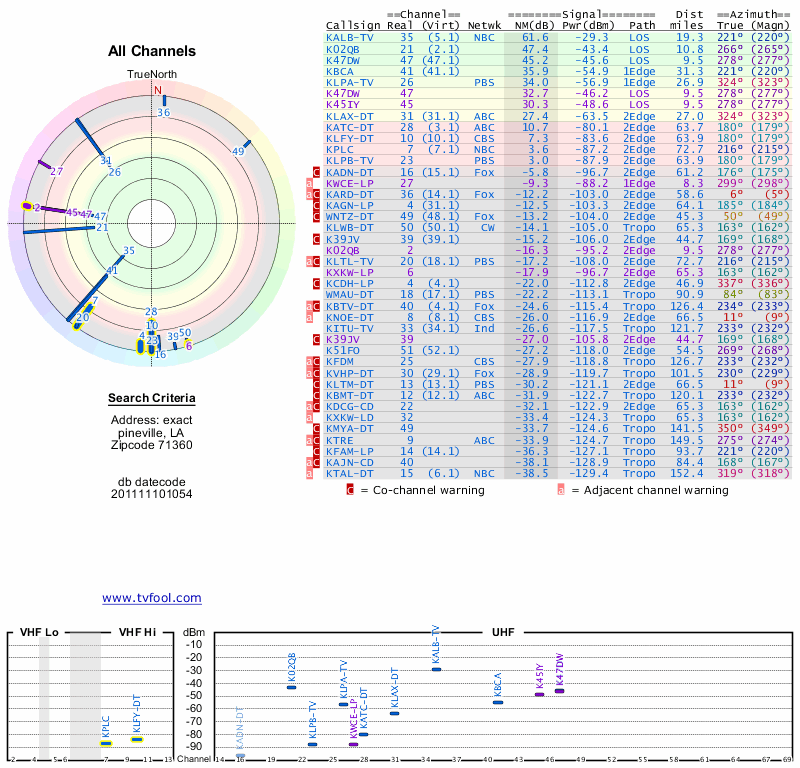The height and width of the screenshot is (768, 800).
Task: Click the KBCA signal bar in the UHF chart
Action: click(498, 702)
